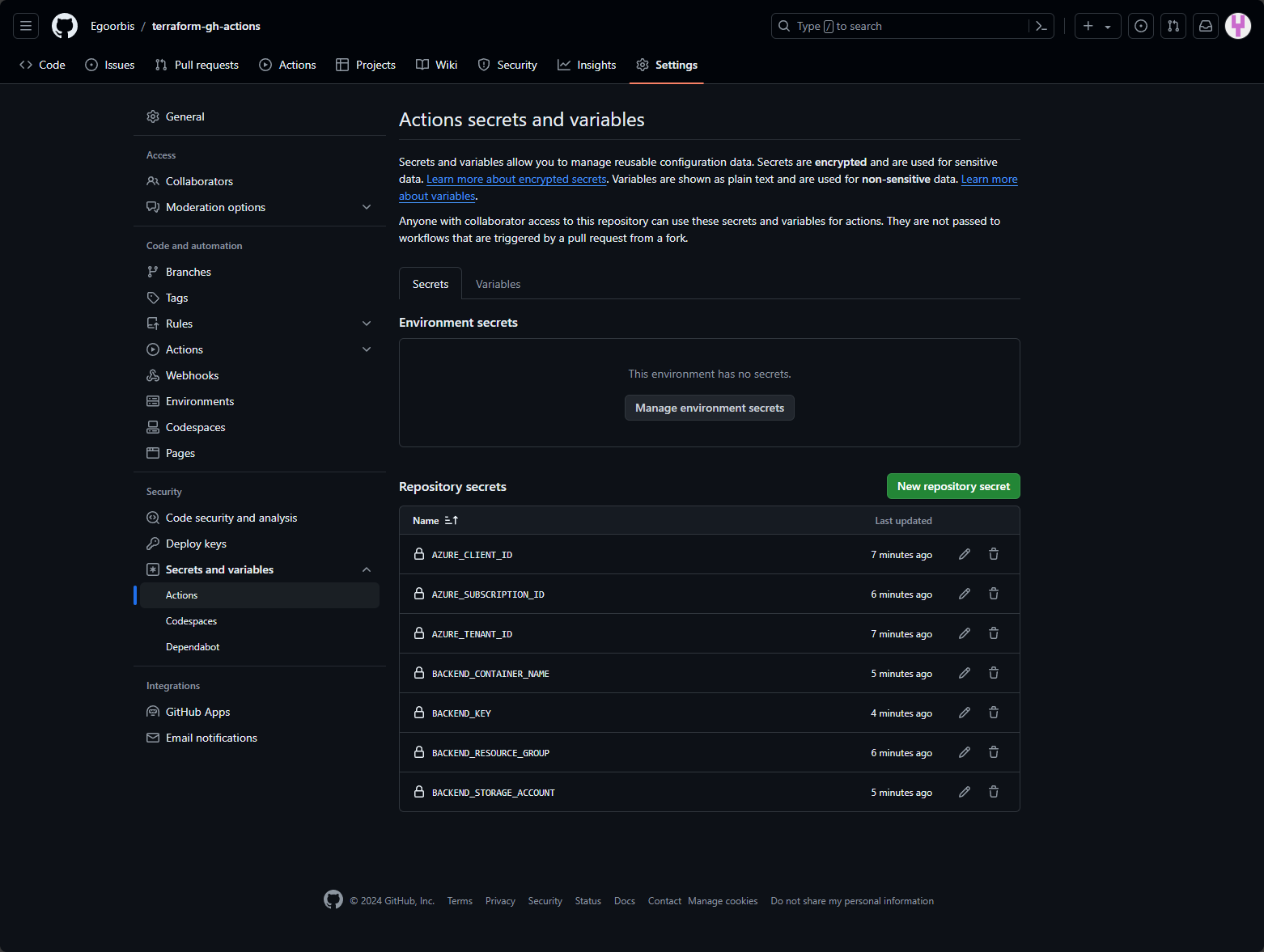Expand the Moderation options section

[367, 207]
